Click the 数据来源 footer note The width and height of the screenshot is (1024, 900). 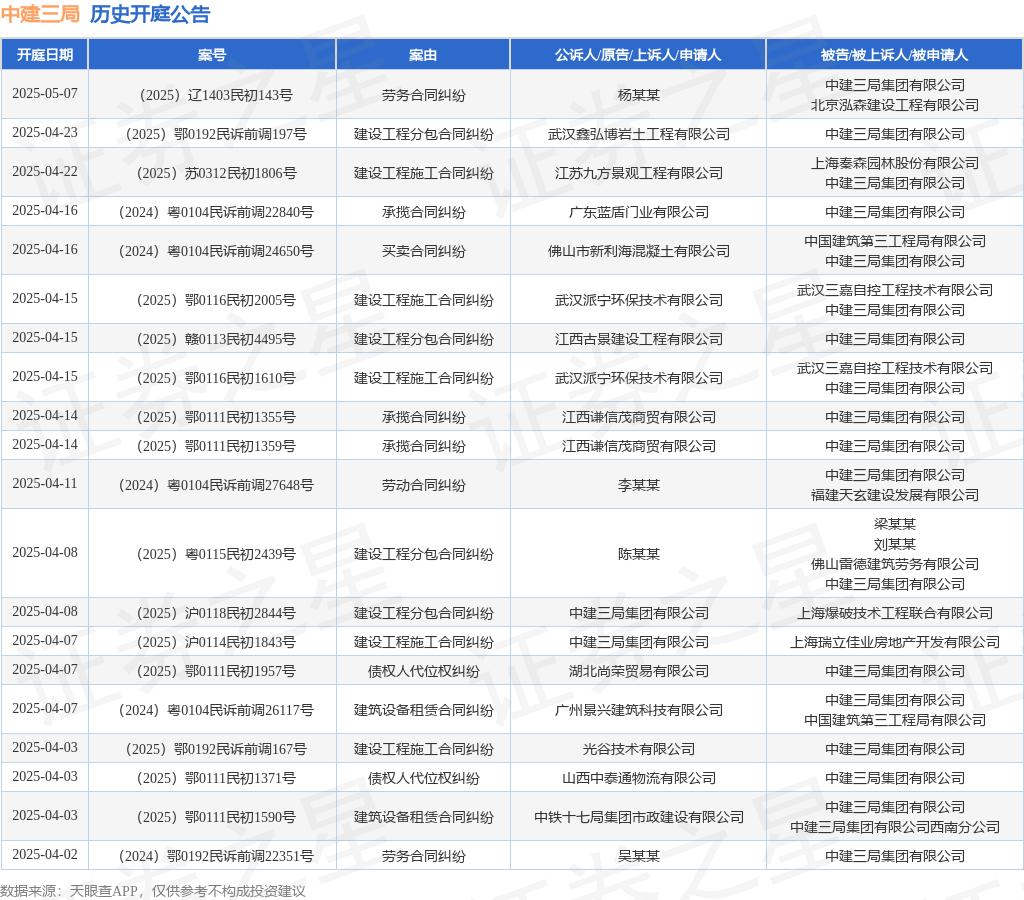[x=153, y=891]
